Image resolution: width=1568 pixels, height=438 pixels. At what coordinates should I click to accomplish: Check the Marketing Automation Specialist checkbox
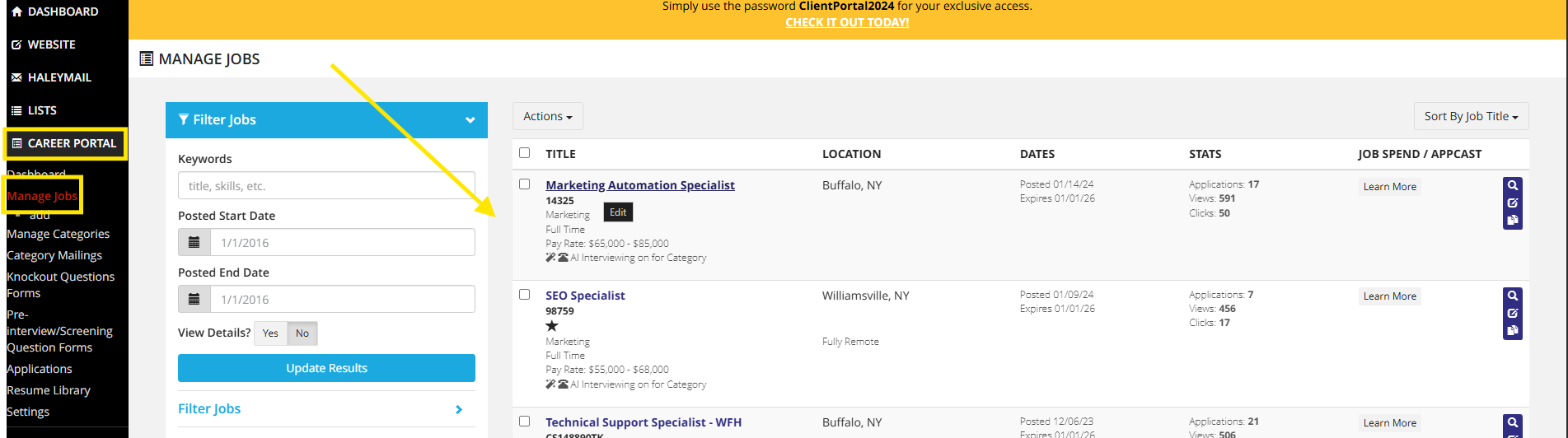click(x=525, y=184)
